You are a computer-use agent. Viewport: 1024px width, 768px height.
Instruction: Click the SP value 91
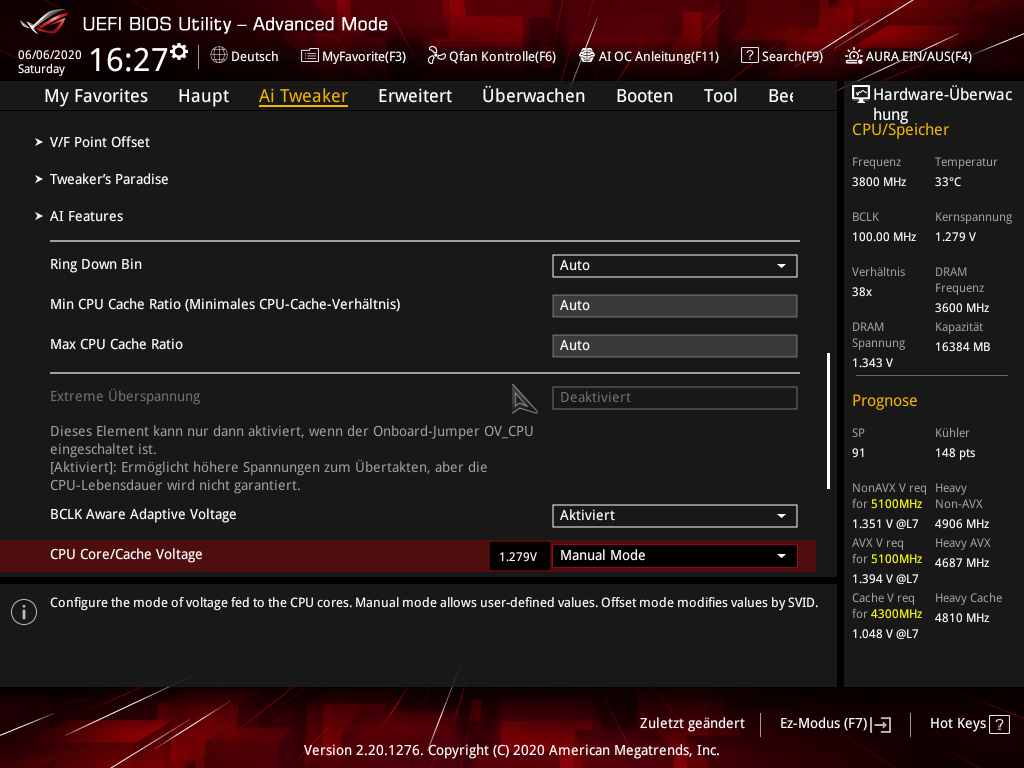coord(858,453)
